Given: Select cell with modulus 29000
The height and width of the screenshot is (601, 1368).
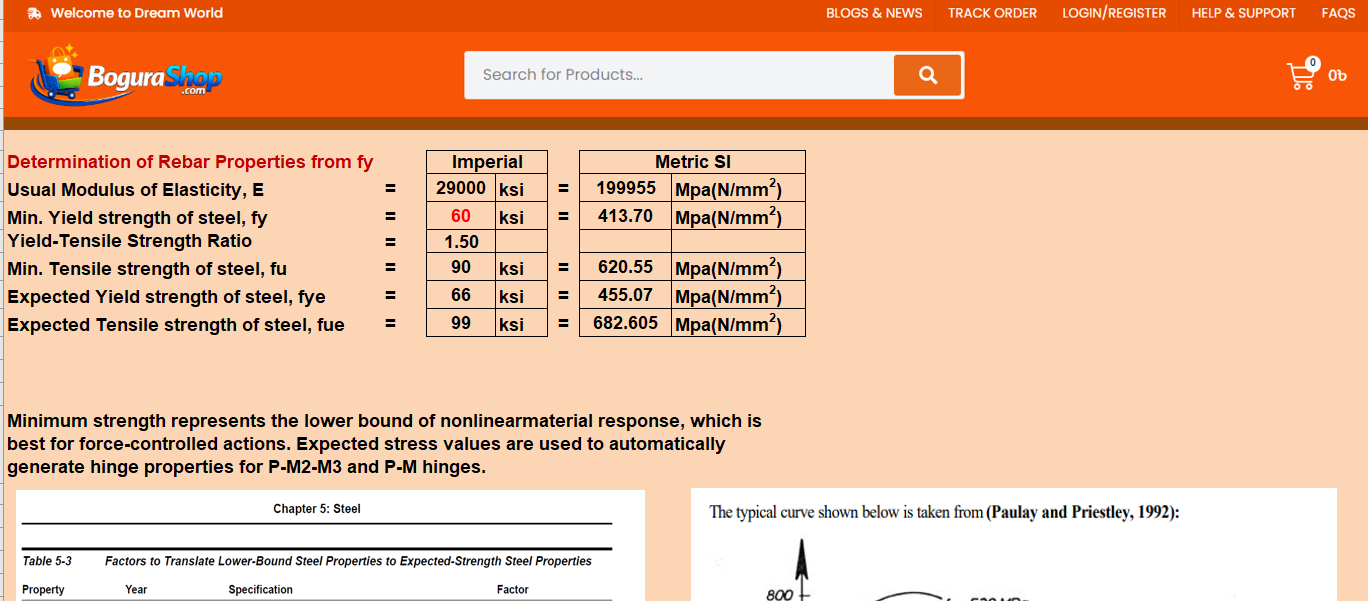Looking at the screenshot, I should click(461, 188).
